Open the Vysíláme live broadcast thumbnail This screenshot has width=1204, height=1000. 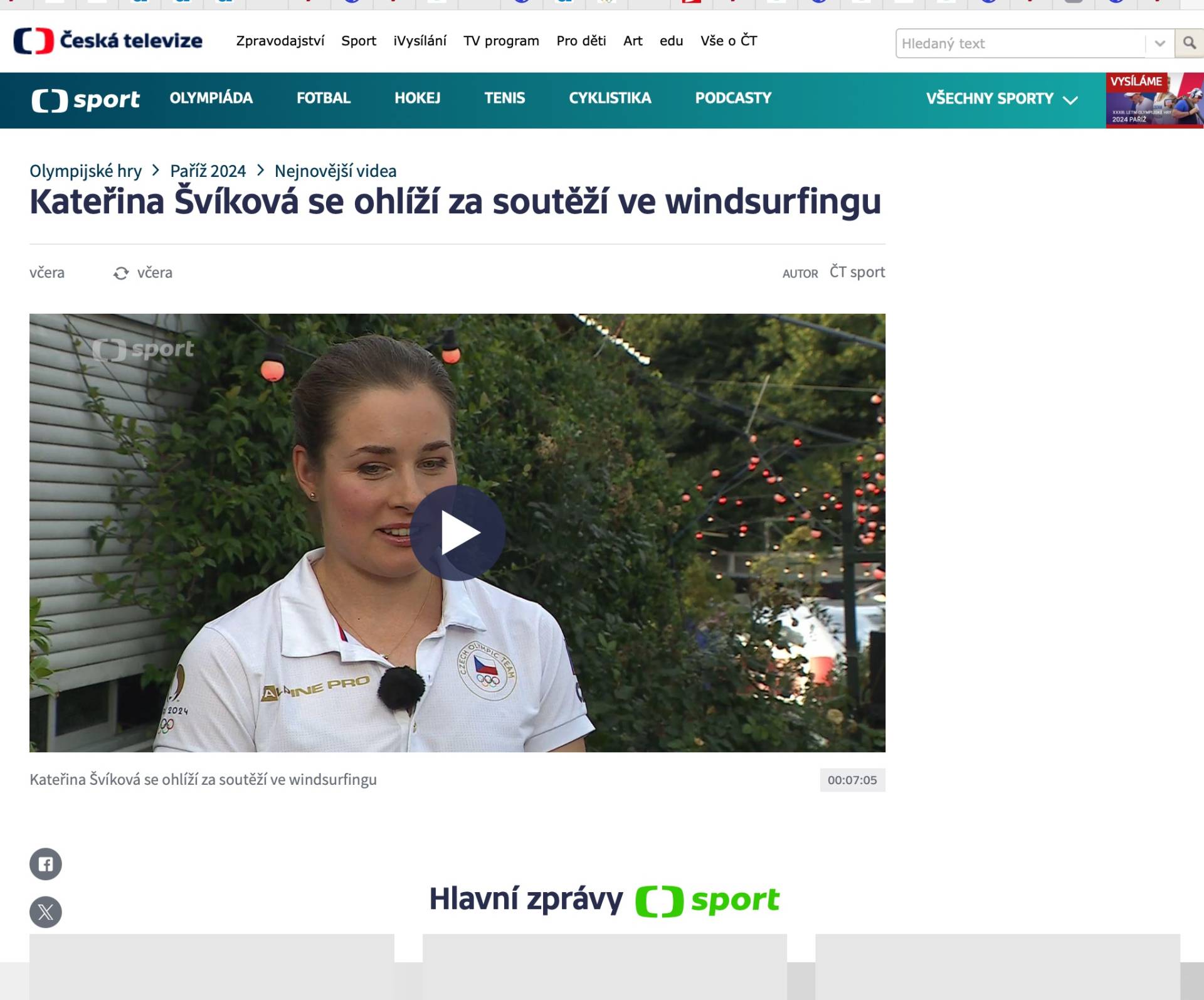(1154, 100)
